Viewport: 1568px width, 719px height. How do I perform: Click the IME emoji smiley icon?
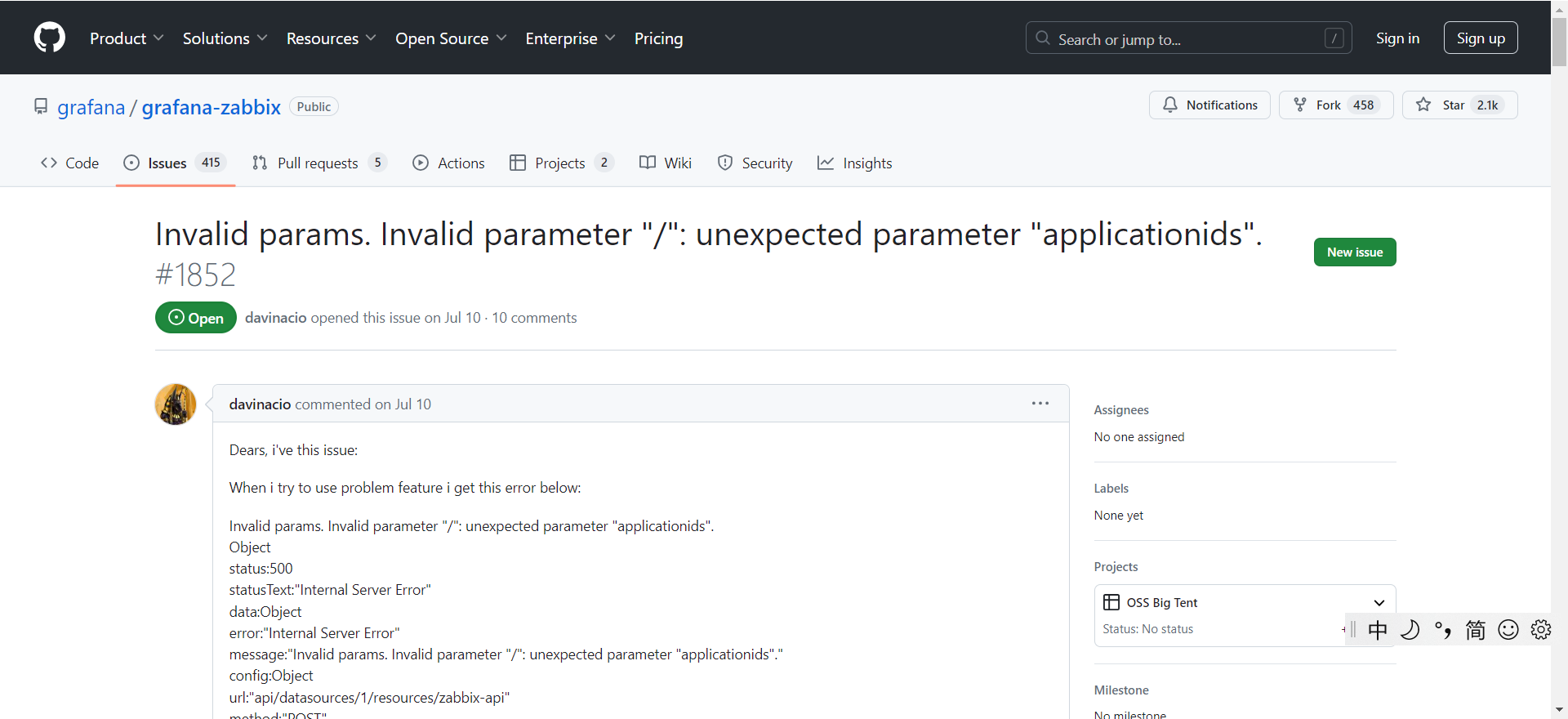(1508, 630)
